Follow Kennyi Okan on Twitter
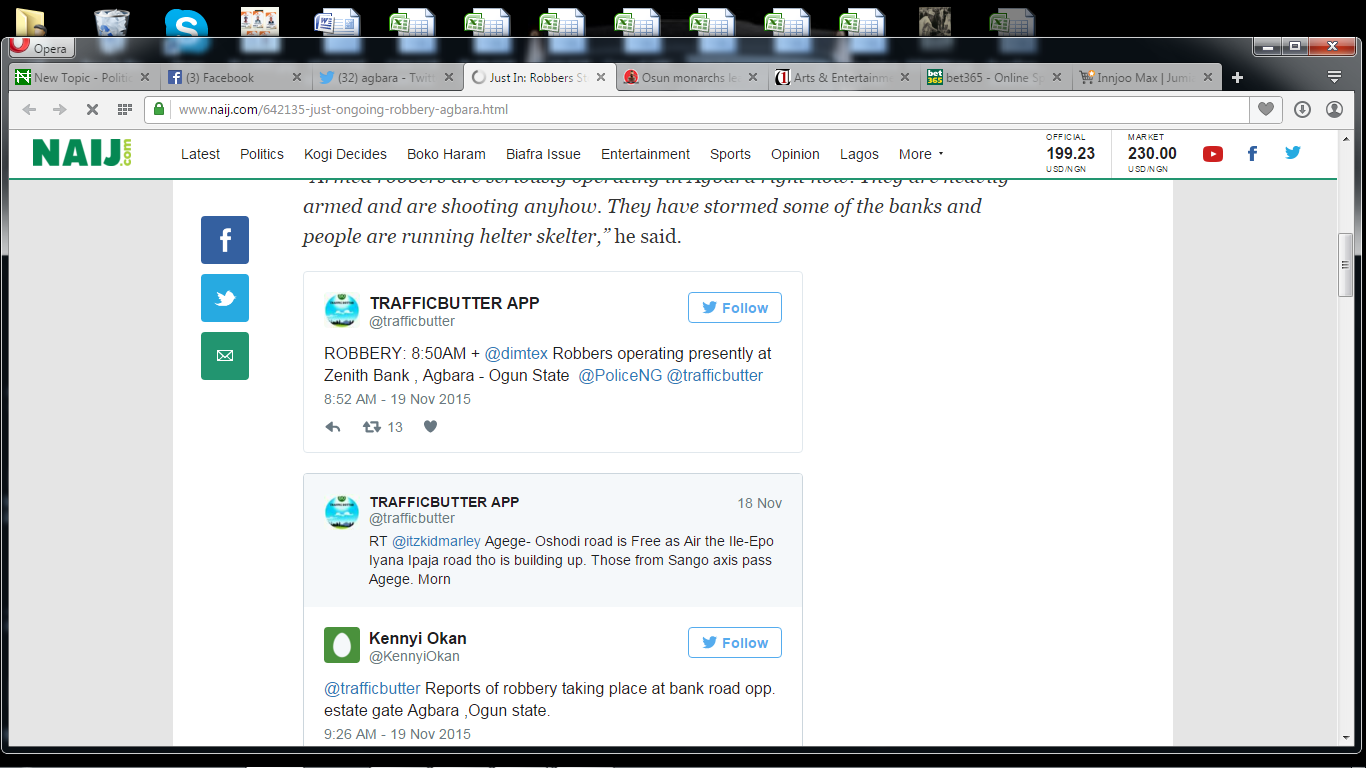The height and width of the screenshot is (768, 1366). (735, 643)
